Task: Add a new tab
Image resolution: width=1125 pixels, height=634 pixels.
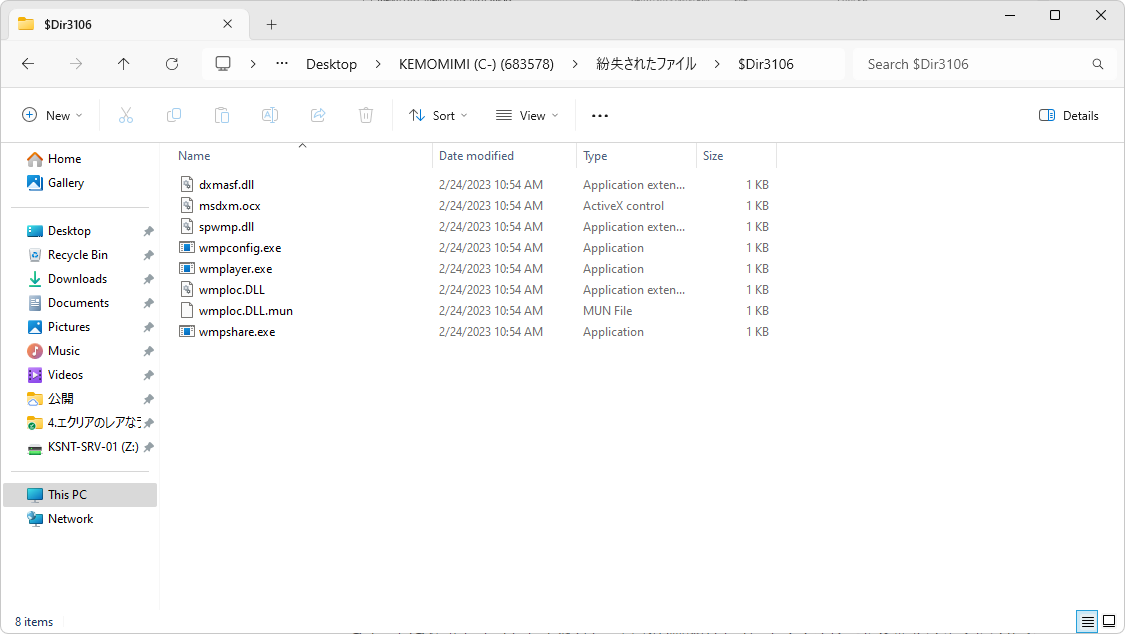Action: coord(271,24)
